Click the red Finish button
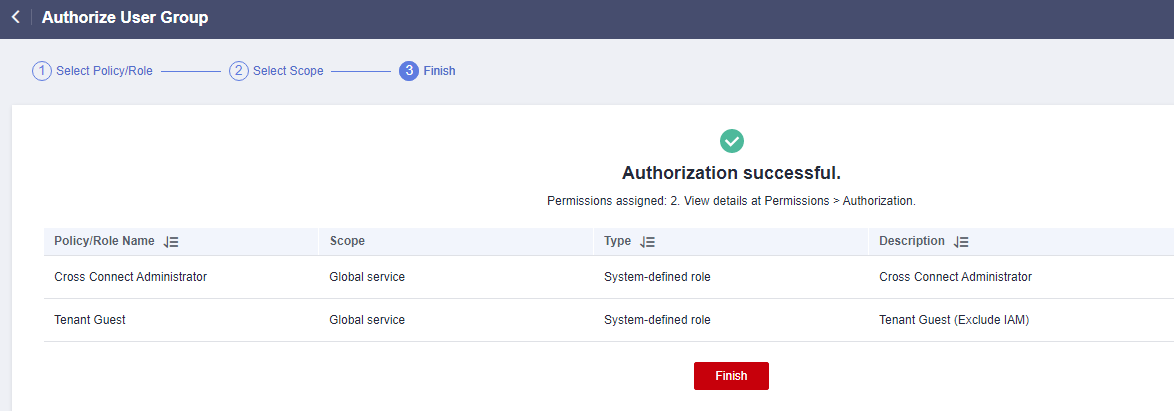 pos(732,376)
